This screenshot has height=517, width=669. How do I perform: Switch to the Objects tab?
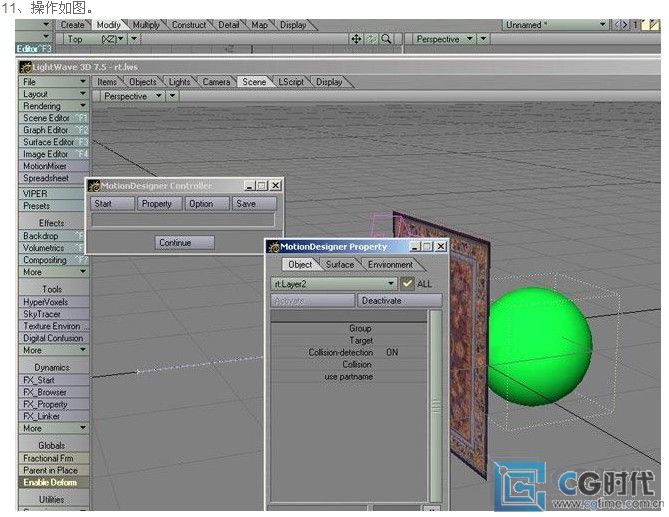143,82
